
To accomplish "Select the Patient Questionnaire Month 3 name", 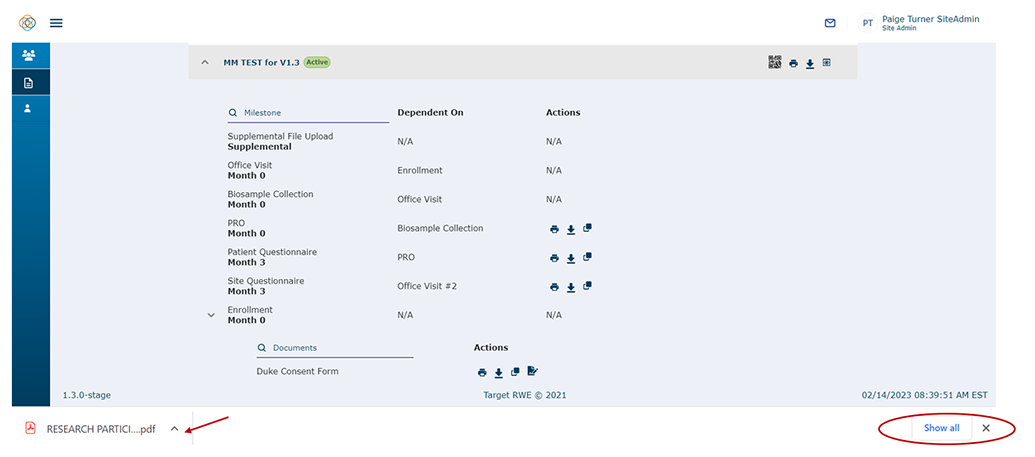I will tap(273, 258).
